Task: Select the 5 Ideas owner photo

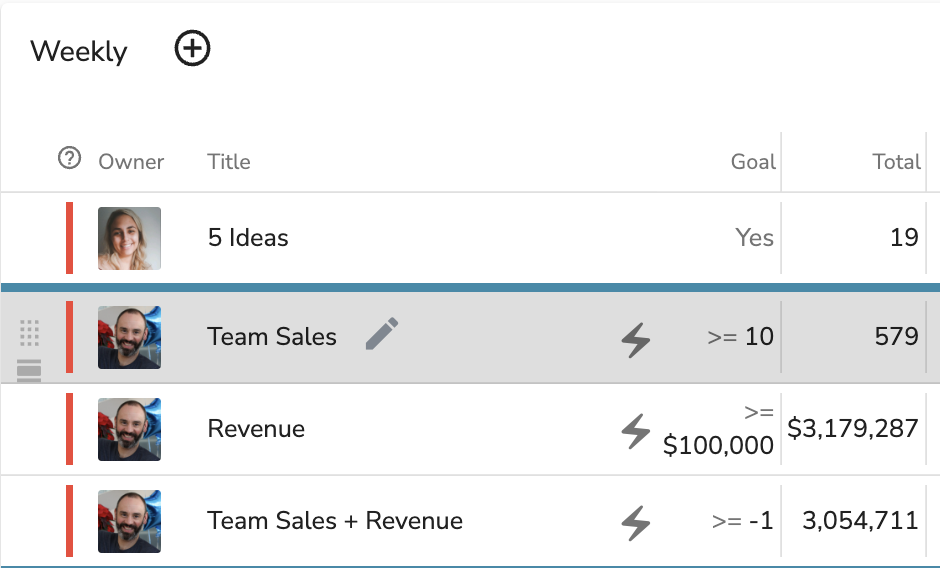Action: (129, 238)
